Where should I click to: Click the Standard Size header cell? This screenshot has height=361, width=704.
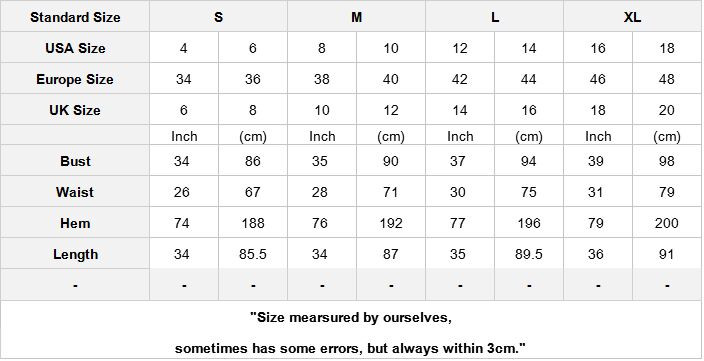pyautogui.click(x=75, y=17)
